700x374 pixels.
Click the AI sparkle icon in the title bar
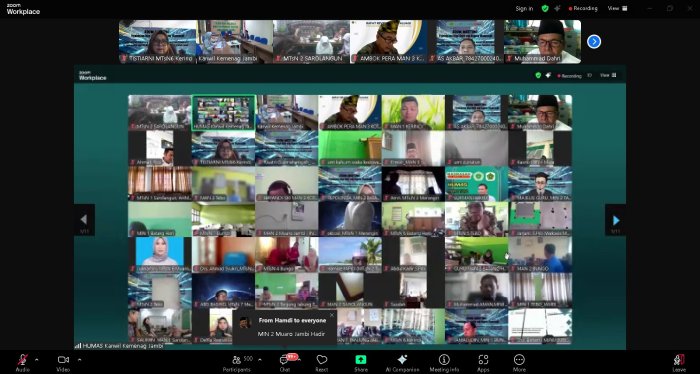558,8
